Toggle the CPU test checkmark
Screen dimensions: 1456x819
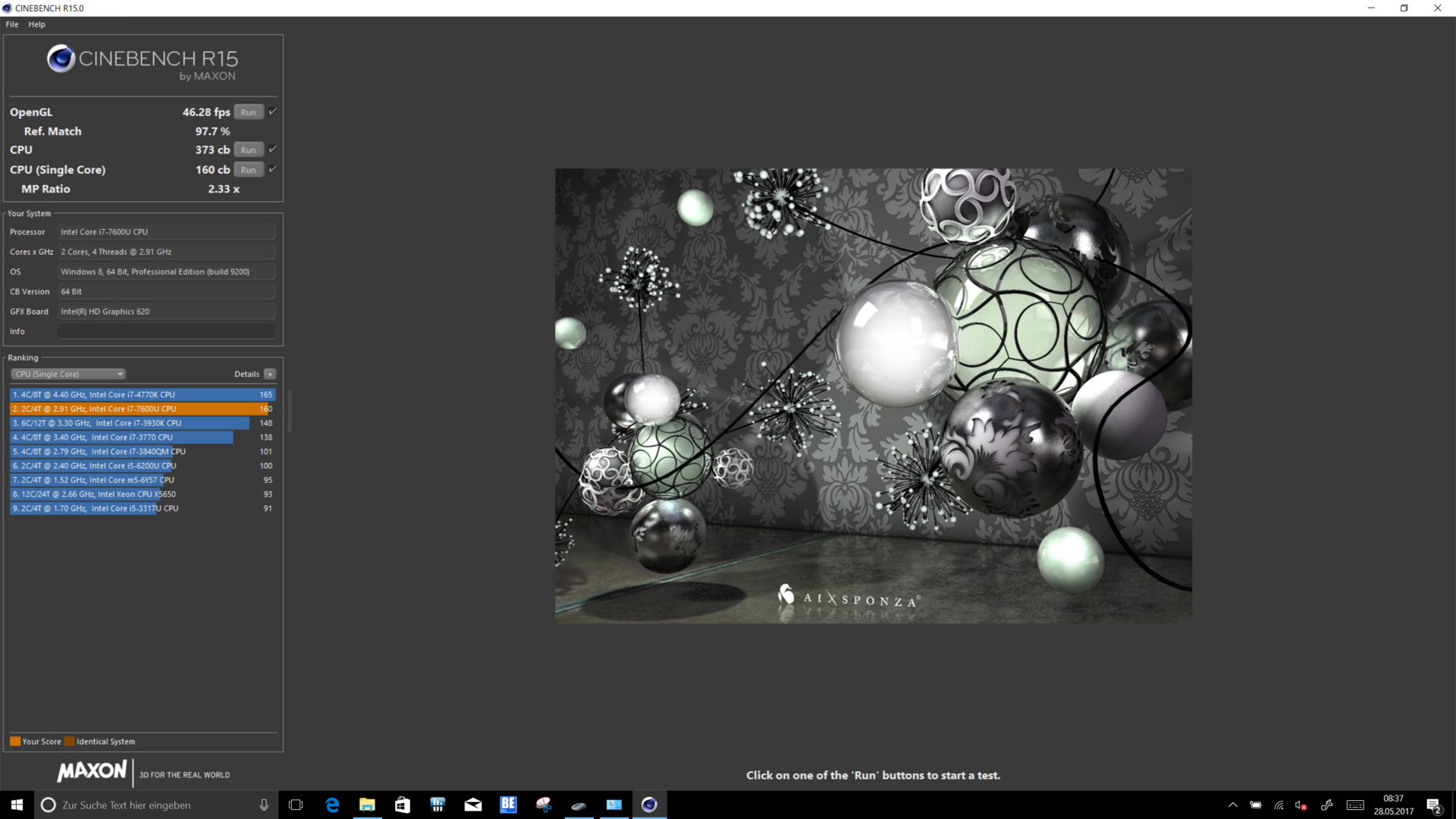click(272, 149)
